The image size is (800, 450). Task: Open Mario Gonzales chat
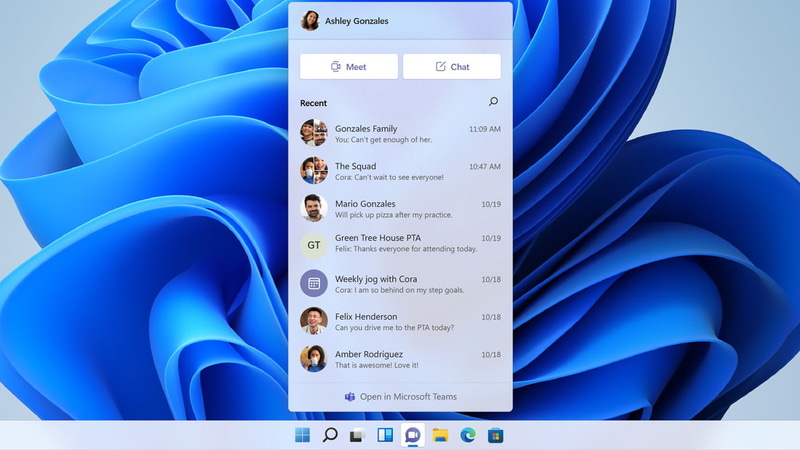click(x=401, y=209)
